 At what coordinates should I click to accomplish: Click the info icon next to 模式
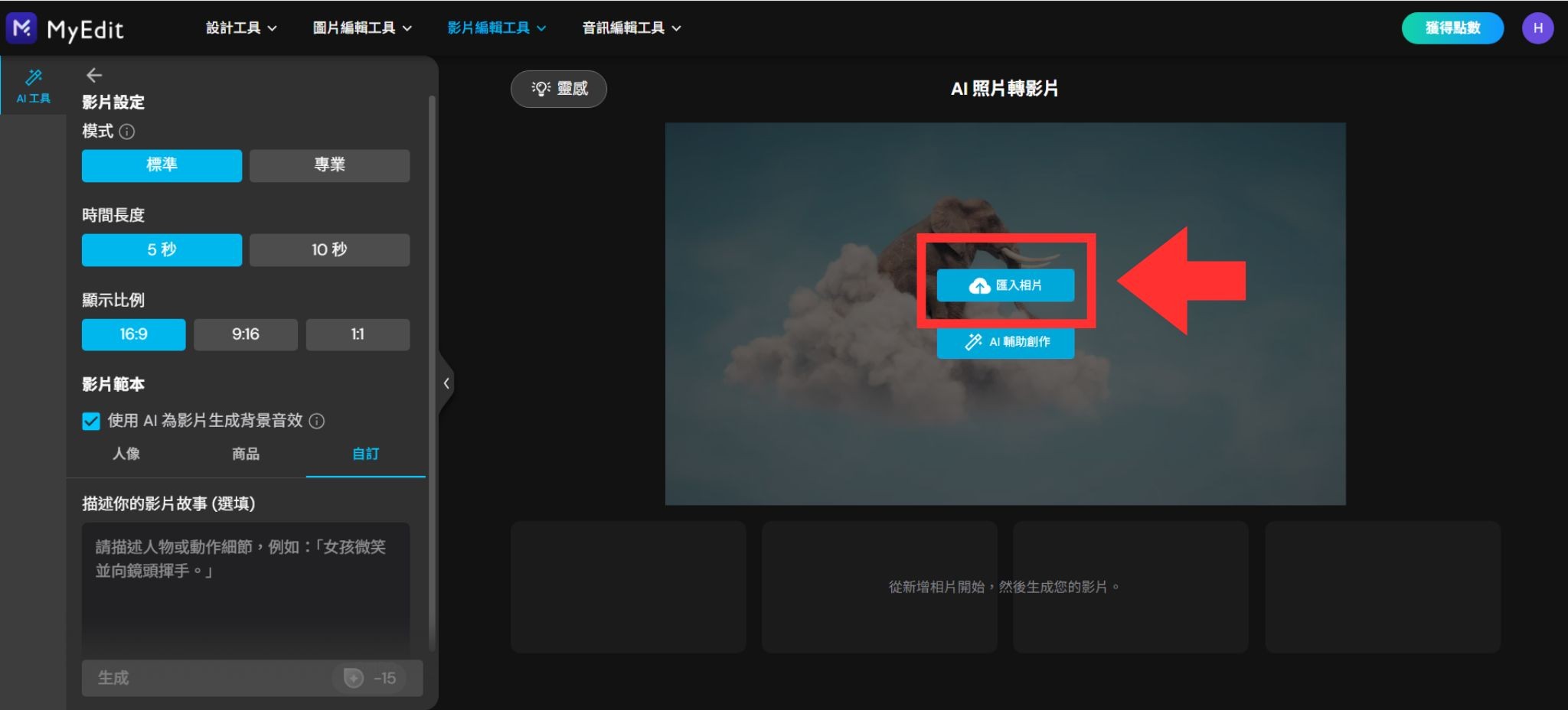coord(128,132)
